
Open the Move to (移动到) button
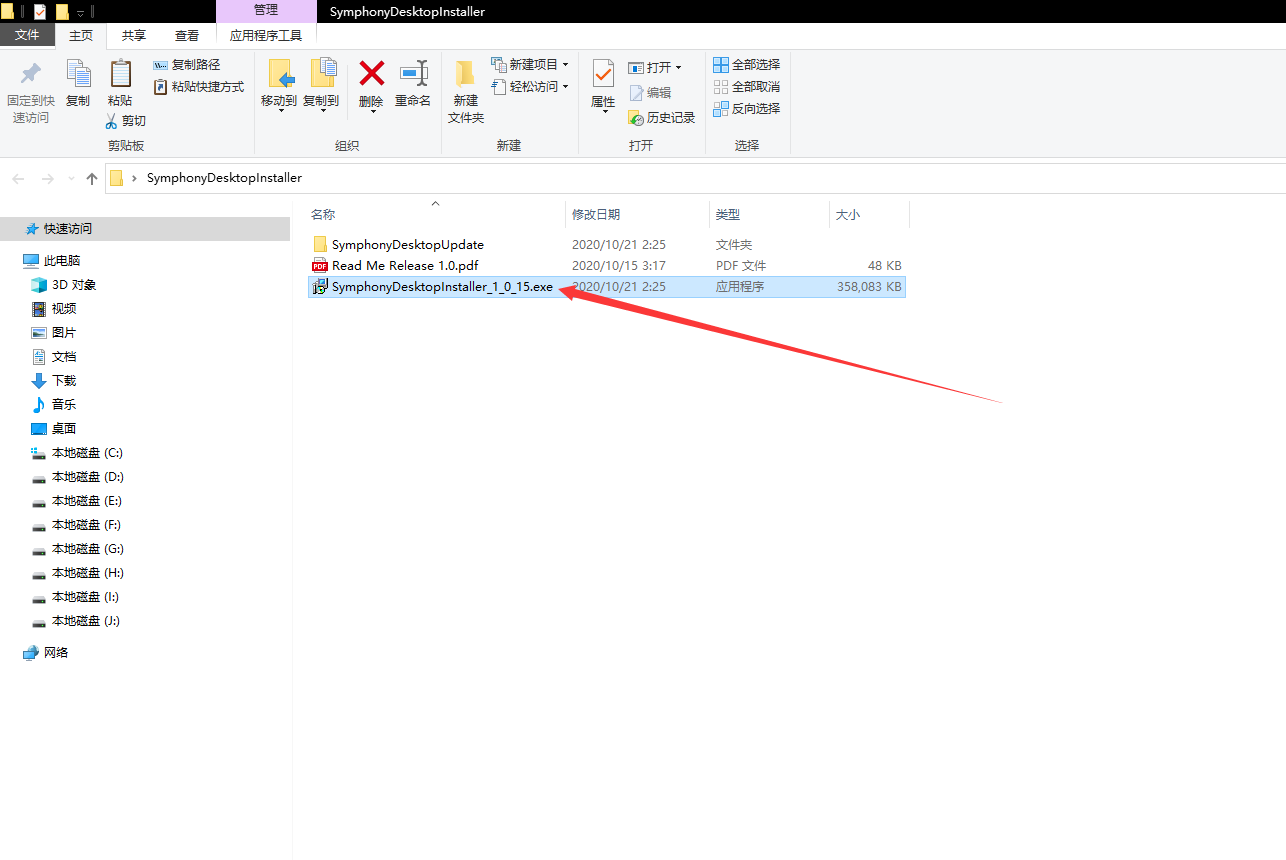pyautogui.click(x=279, y=85)
